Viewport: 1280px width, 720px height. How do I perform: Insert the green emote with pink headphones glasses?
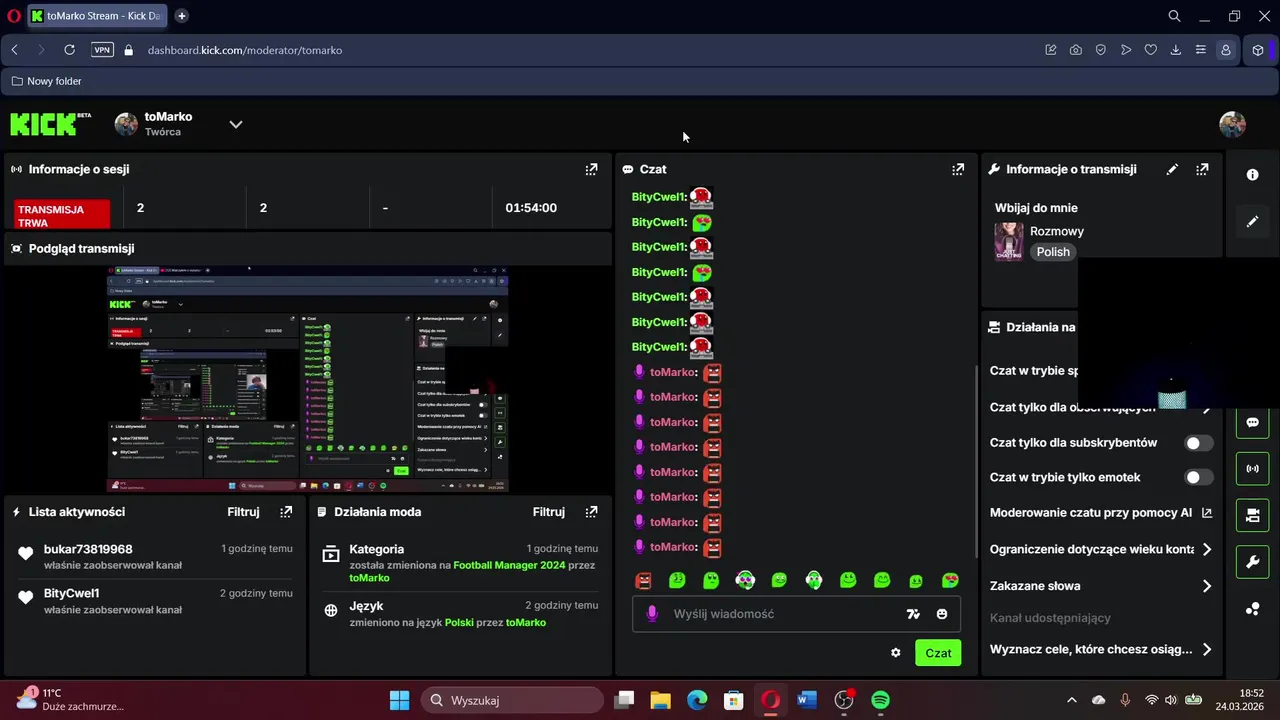click(x=745, y=580)
